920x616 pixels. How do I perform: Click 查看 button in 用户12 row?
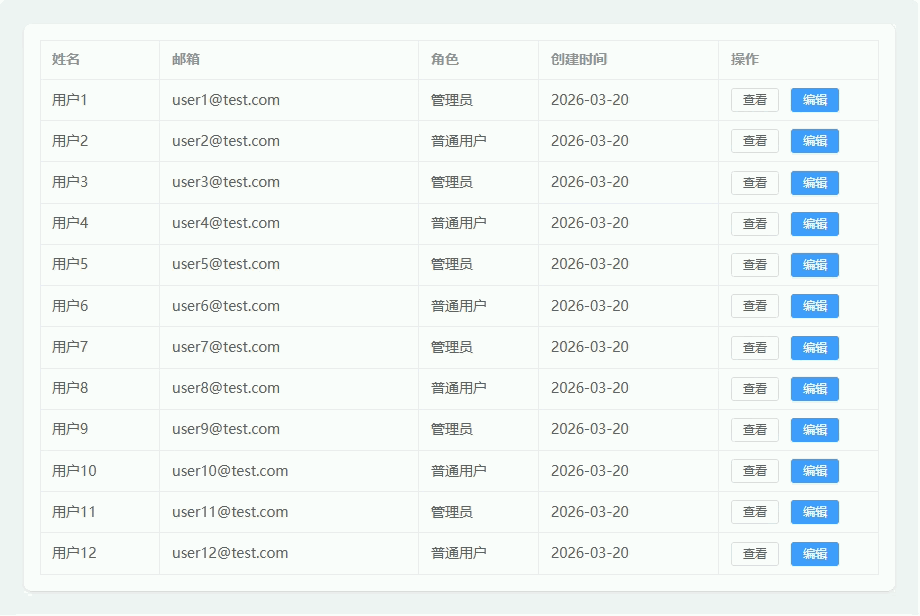[754, 553]
